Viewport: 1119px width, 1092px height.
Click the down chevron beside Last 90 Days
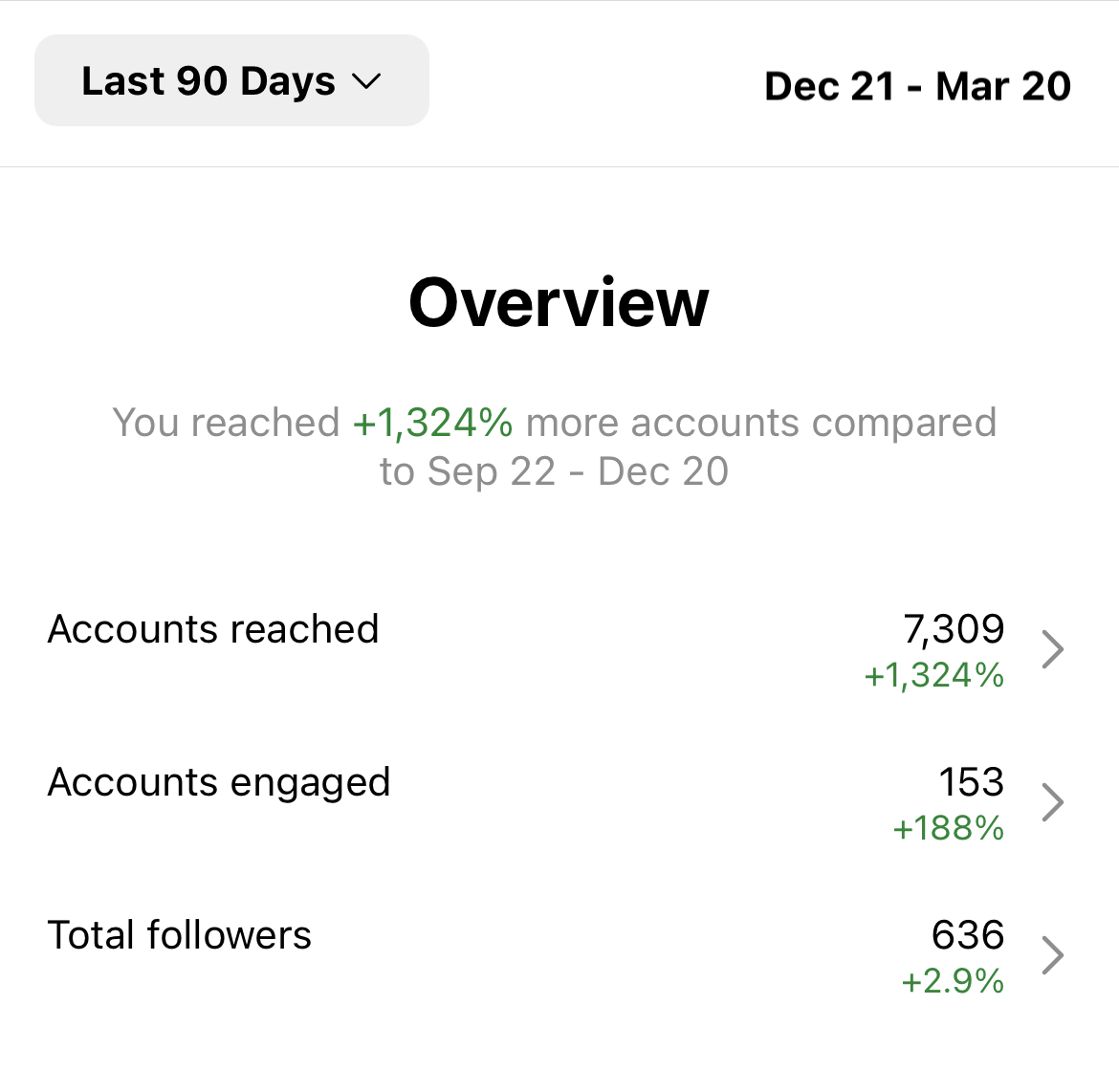[x=367, y=82]
